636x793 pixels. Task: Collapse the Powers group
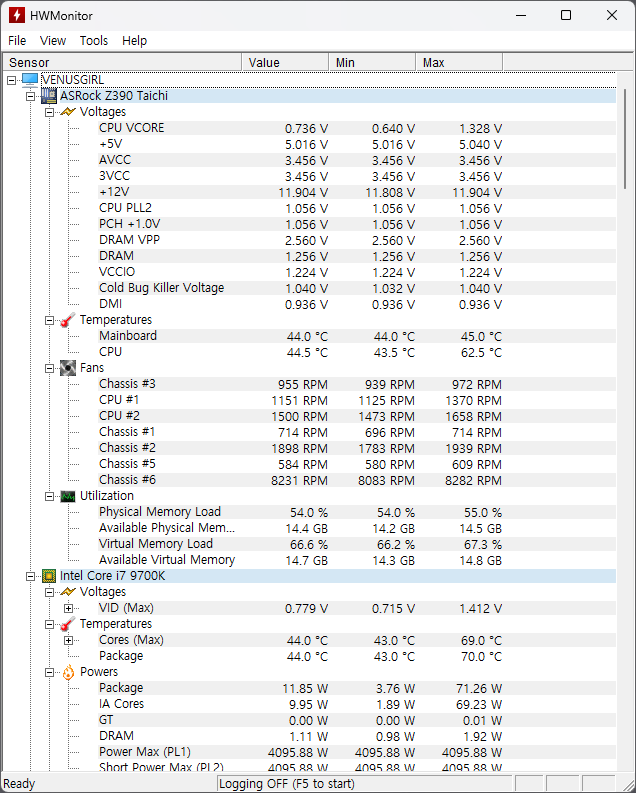point(50,672)
